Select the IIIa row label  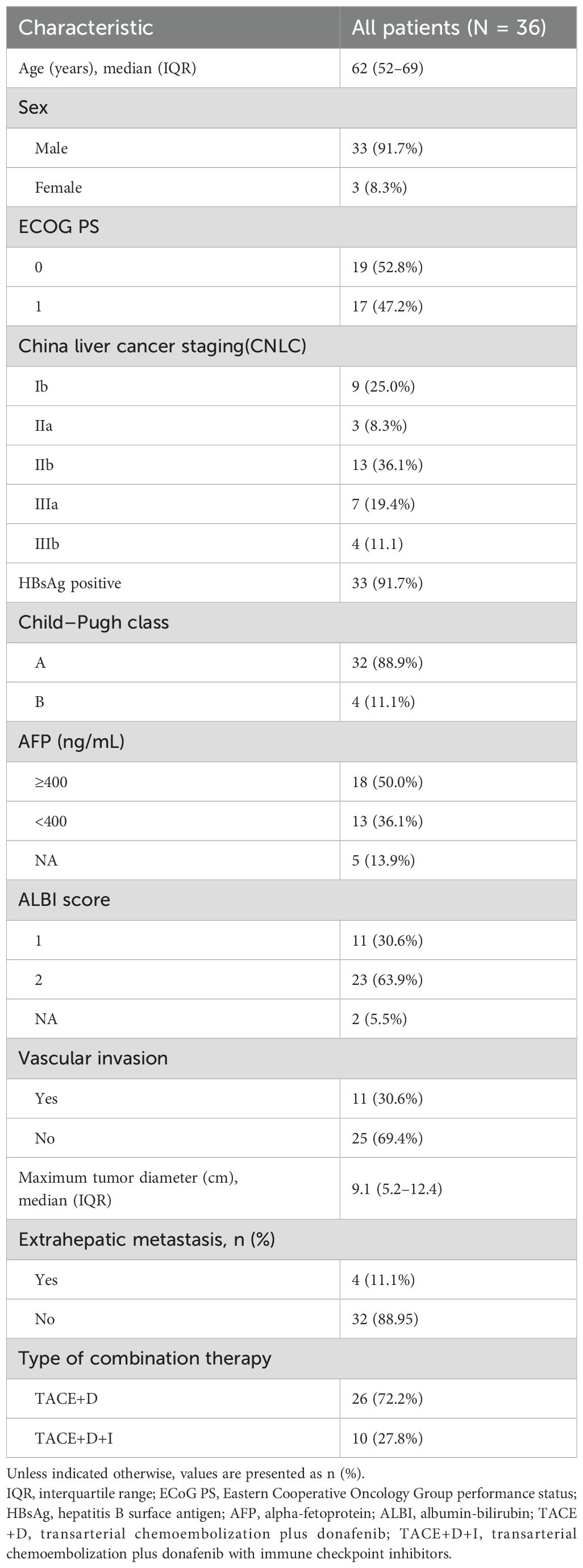tap(47, 505)
